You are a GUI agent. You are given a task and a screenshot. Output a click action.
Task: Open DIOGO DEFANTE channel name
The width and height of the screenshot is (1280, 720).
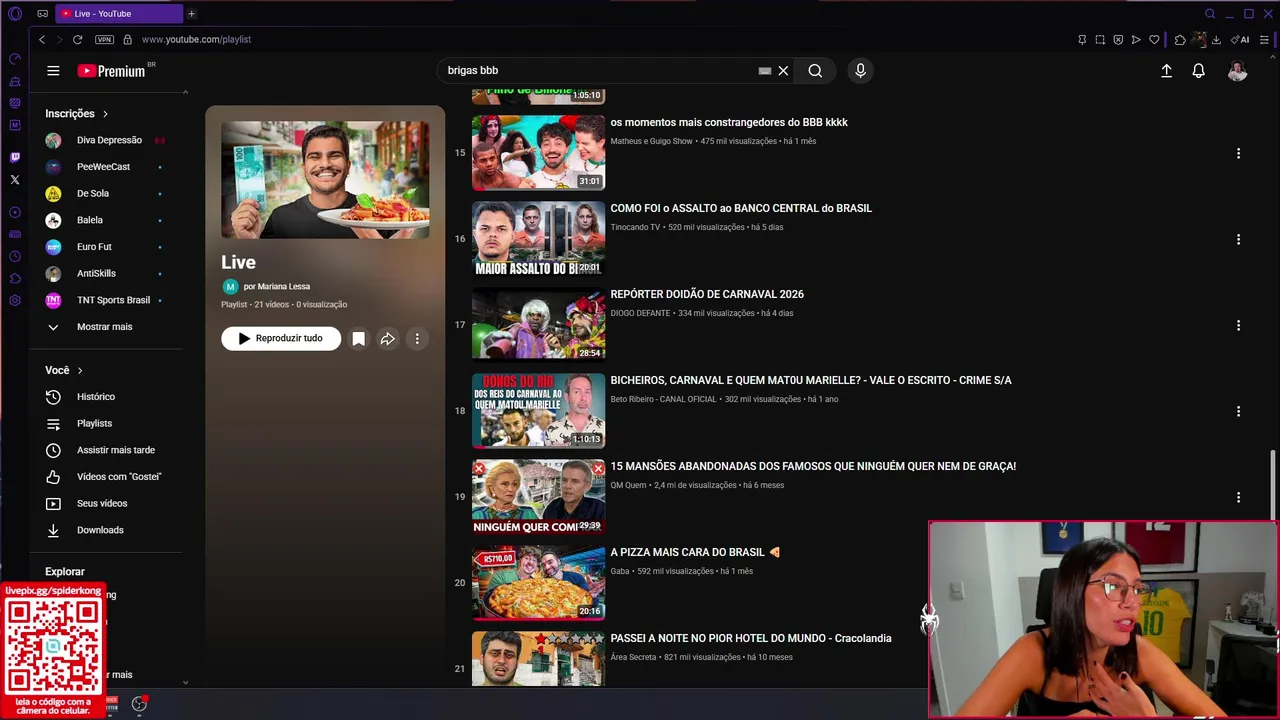640,313
